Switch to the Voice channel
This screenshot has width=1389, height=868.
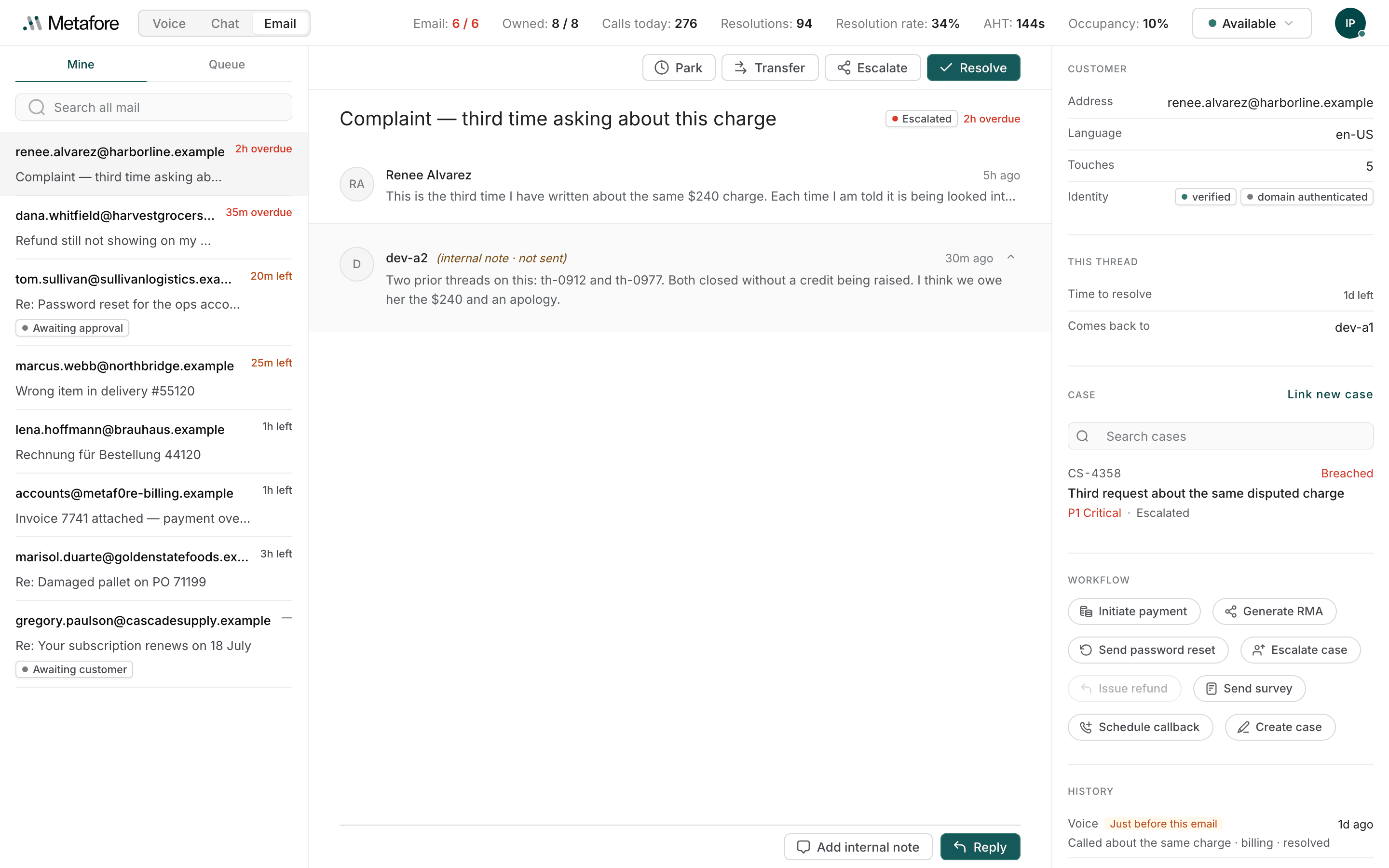point(169,24)
